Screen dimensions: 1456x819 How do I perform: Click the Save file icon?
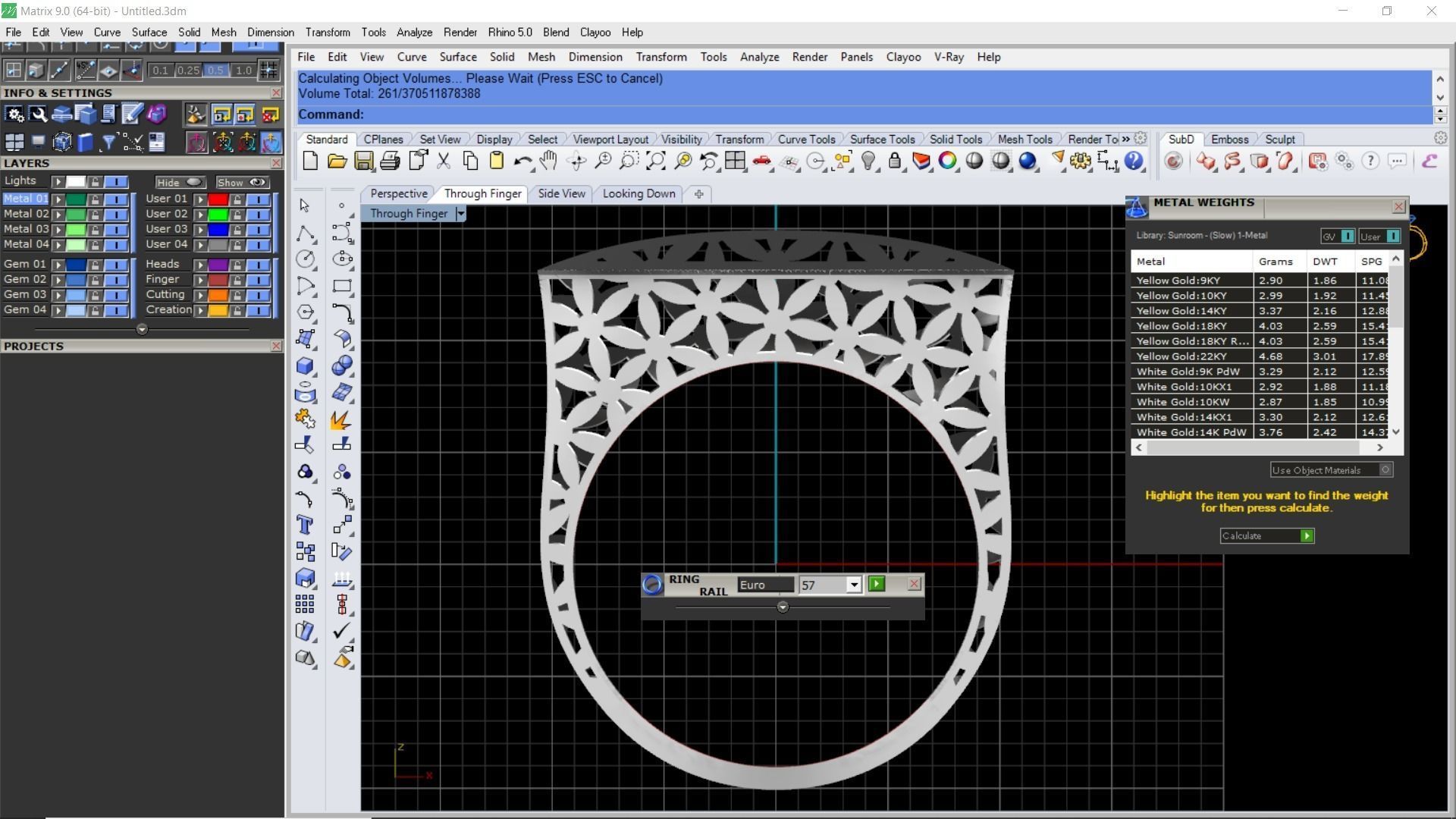coord(364,161)
